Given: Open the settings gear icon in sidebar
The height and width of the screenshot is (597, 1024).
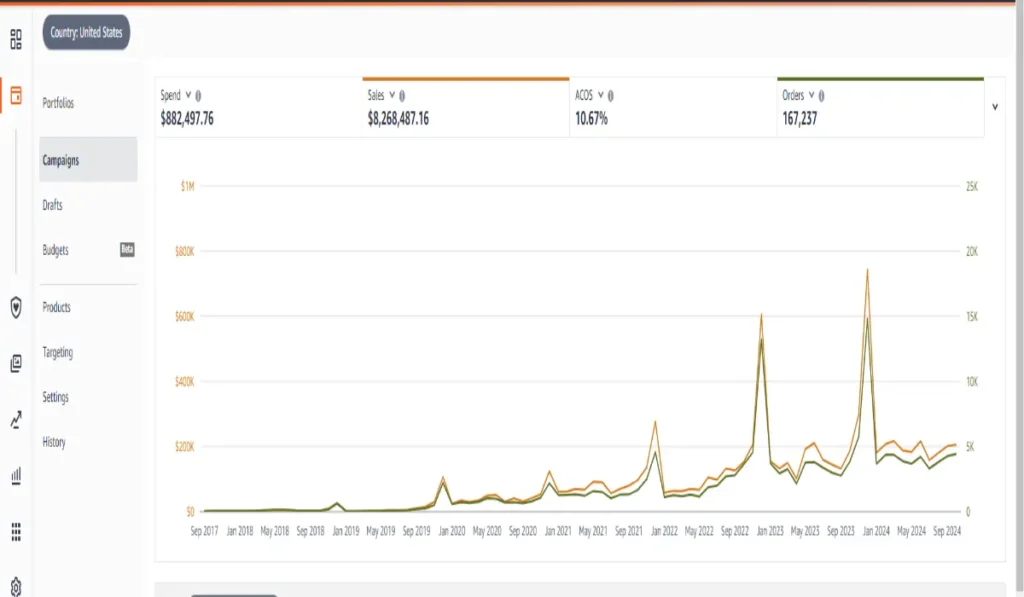Looking at the screenshot, I should click(x=16, y=586).
